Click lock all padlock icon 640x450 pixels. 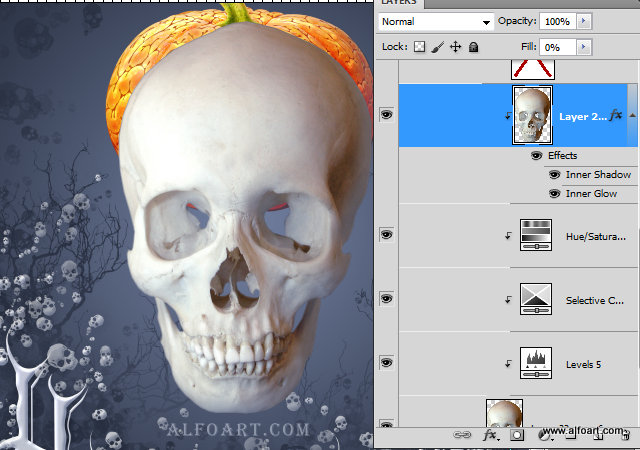coord(473,47)
